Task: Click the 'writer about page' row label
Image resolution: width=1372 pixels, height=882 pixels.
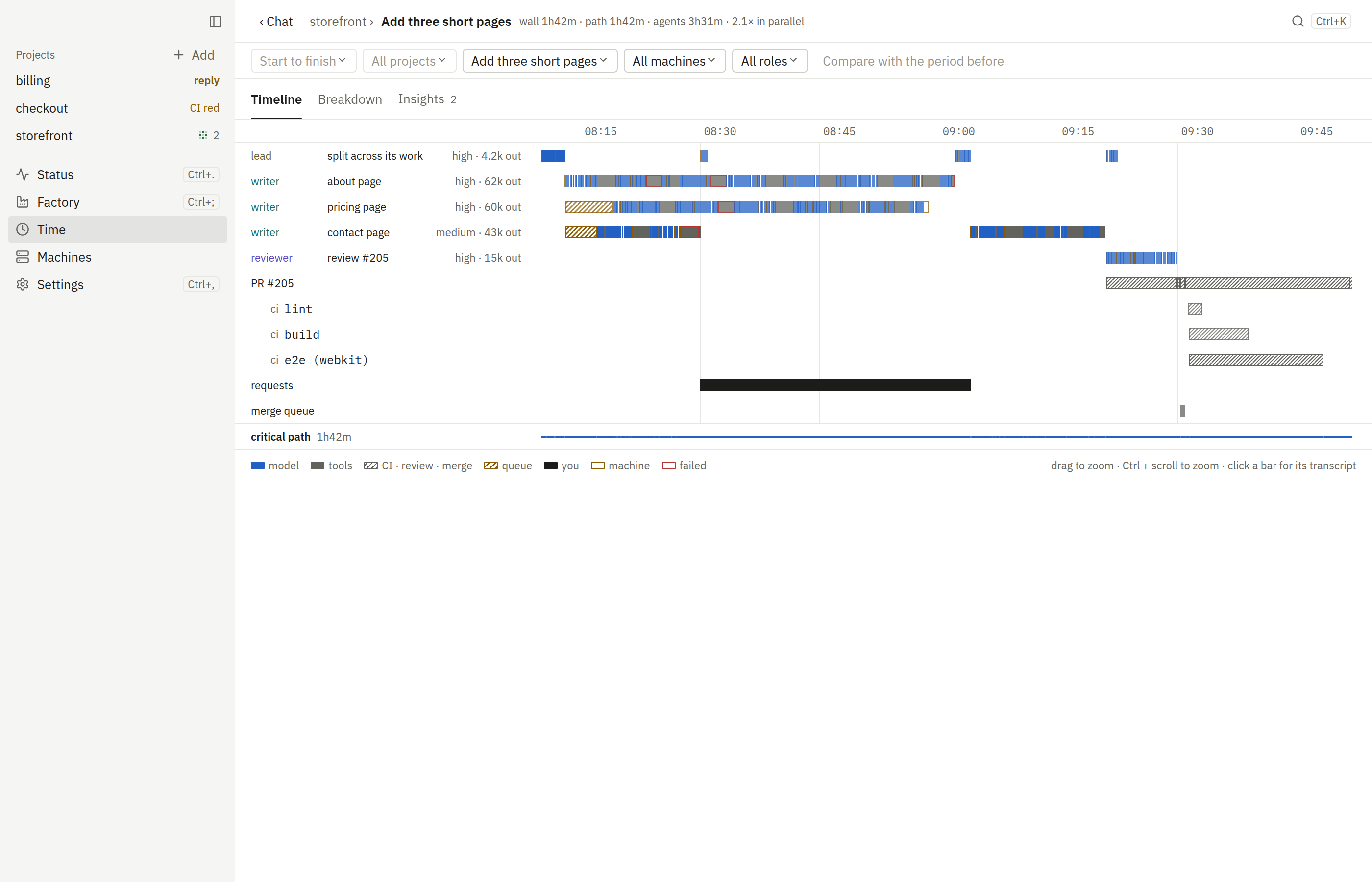Action: pos(316,182)
